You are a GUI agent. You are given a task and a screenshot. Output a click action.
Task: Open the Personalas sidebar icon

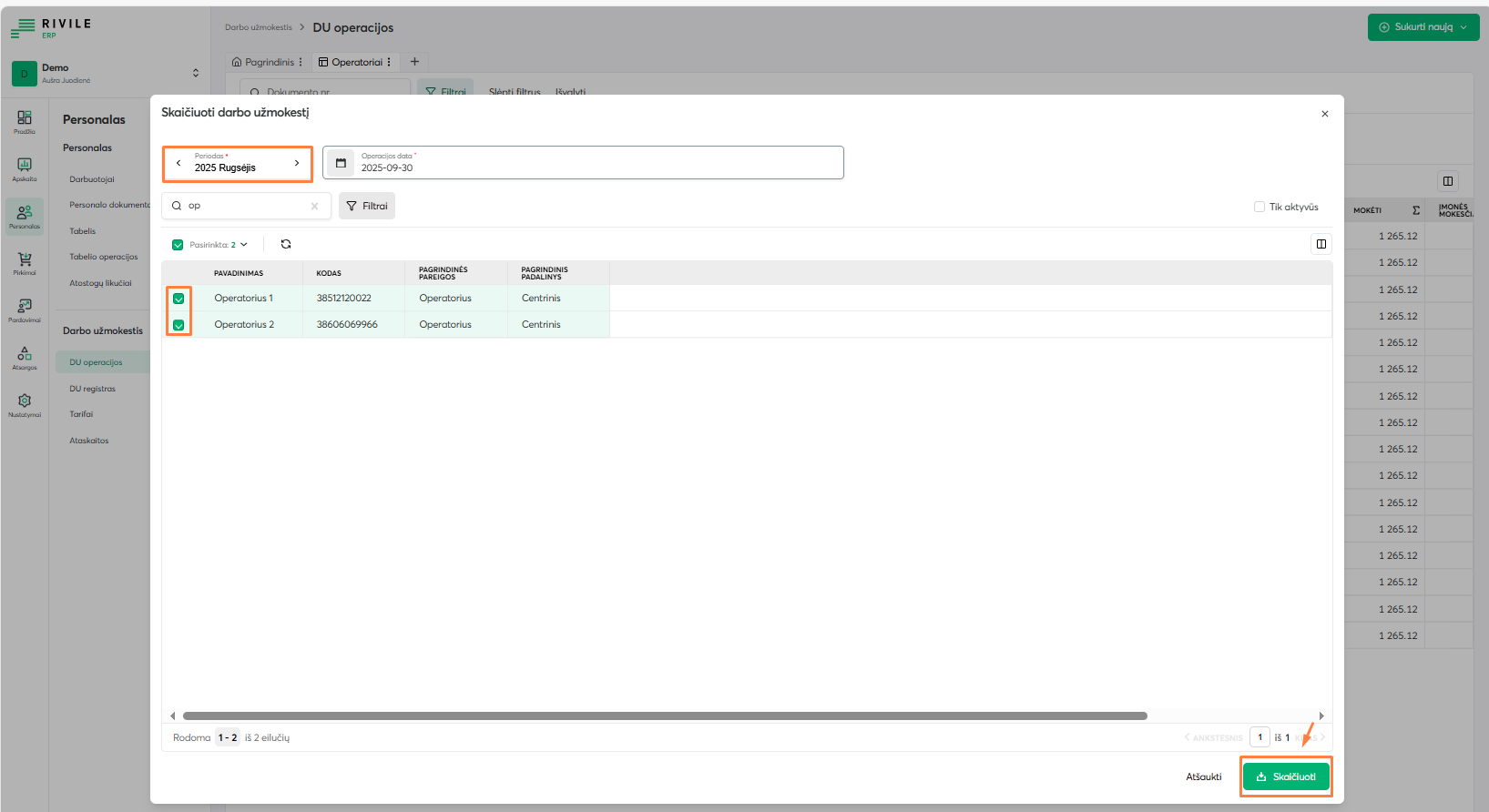(x=25, y=216)
